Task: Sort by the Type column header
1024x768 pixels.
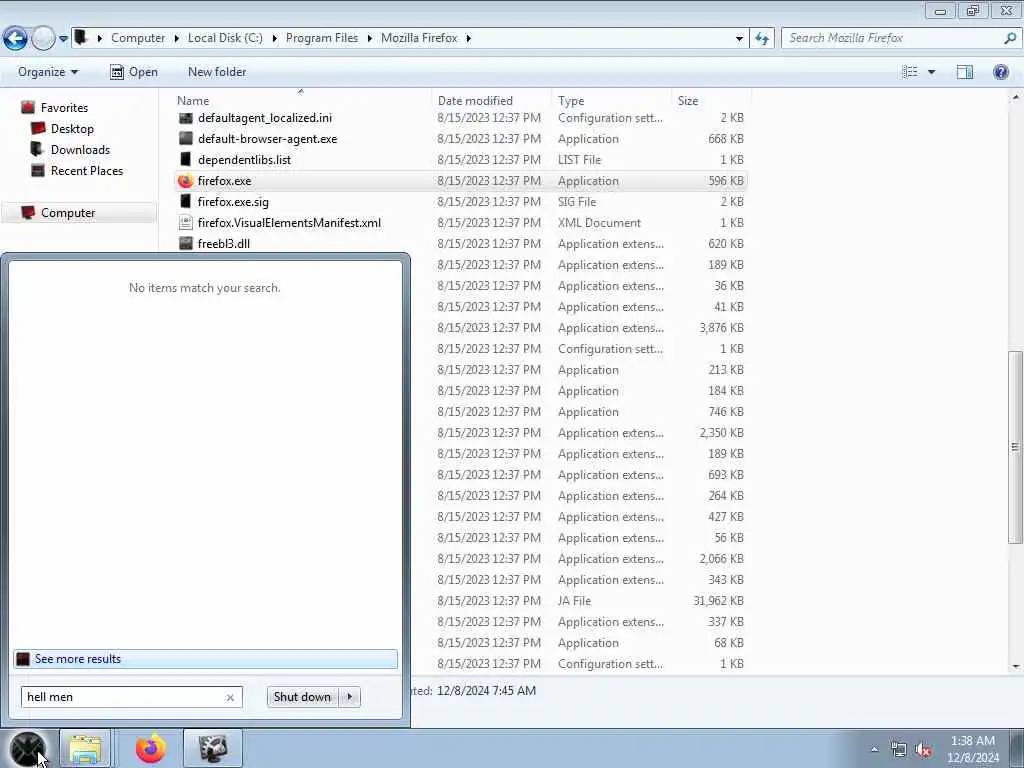Action: [571, 101]
